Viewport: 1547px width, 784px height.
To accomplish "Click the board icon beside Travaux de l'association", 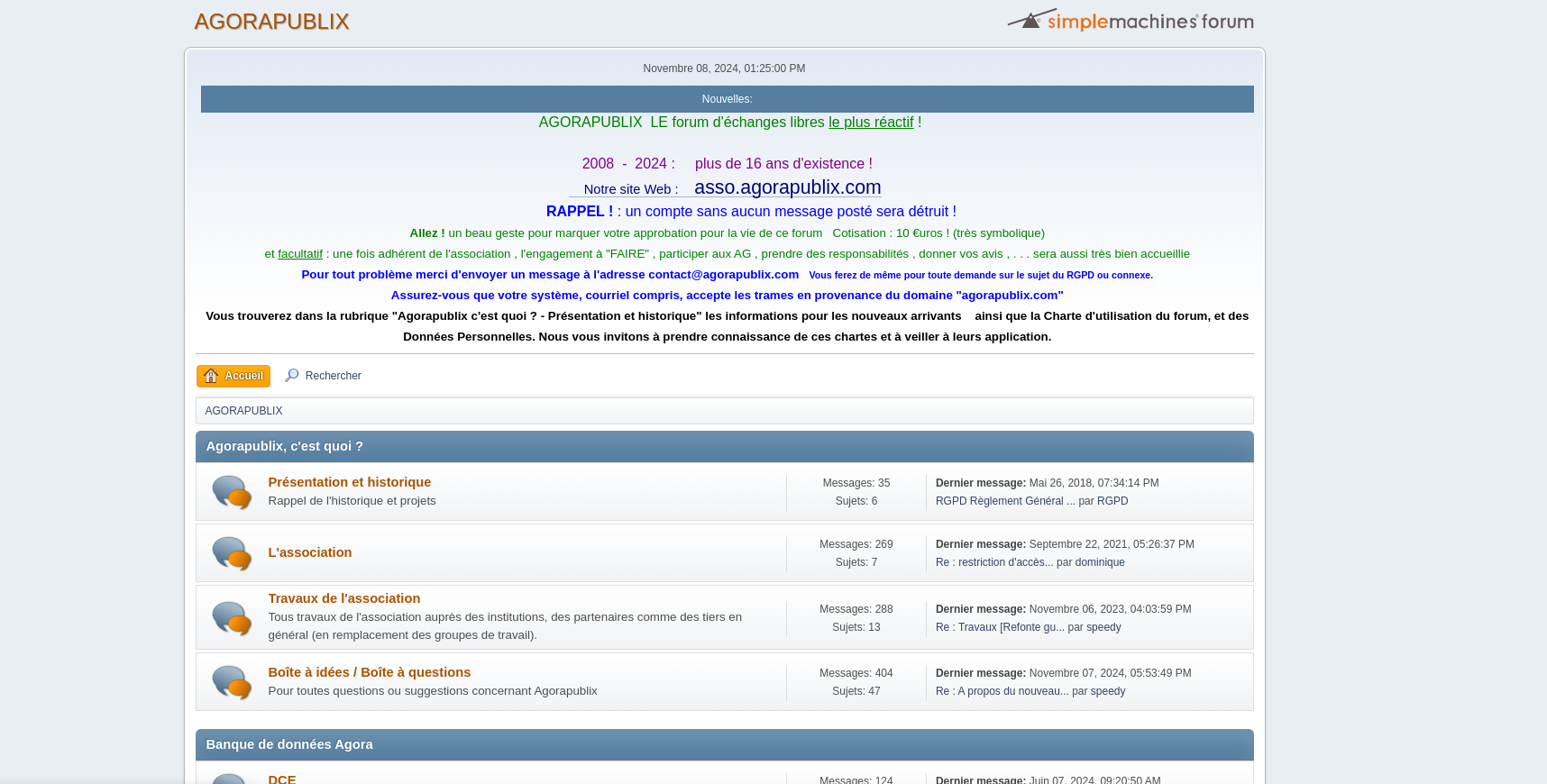I will pos(231,618).
